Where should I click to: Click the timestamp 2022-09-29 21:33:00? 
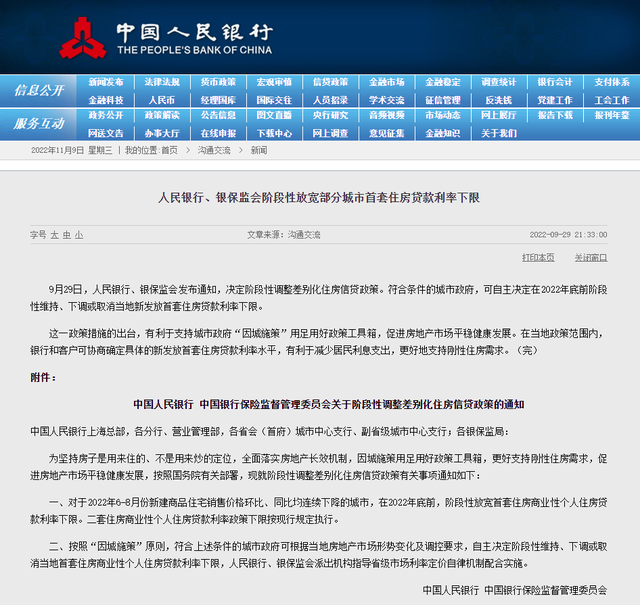tap(568, 235)
